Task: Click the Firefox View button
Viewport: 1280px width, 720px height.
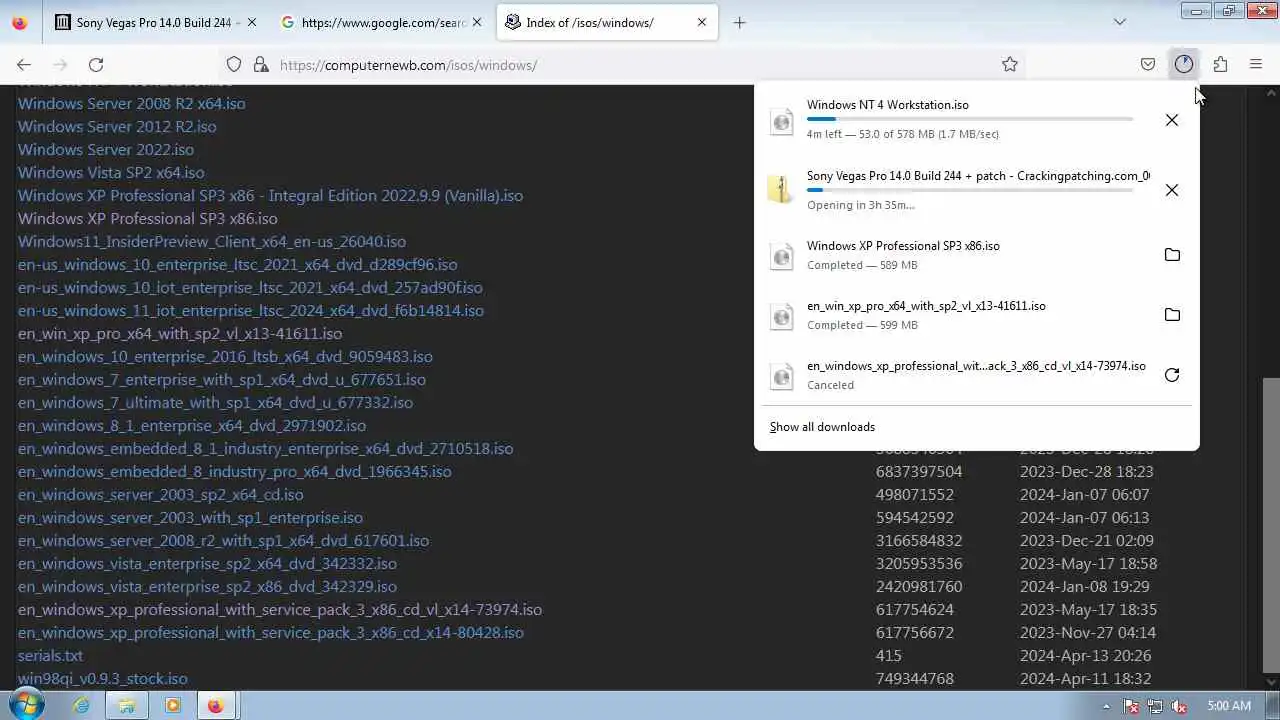Action: click(20, 22)
